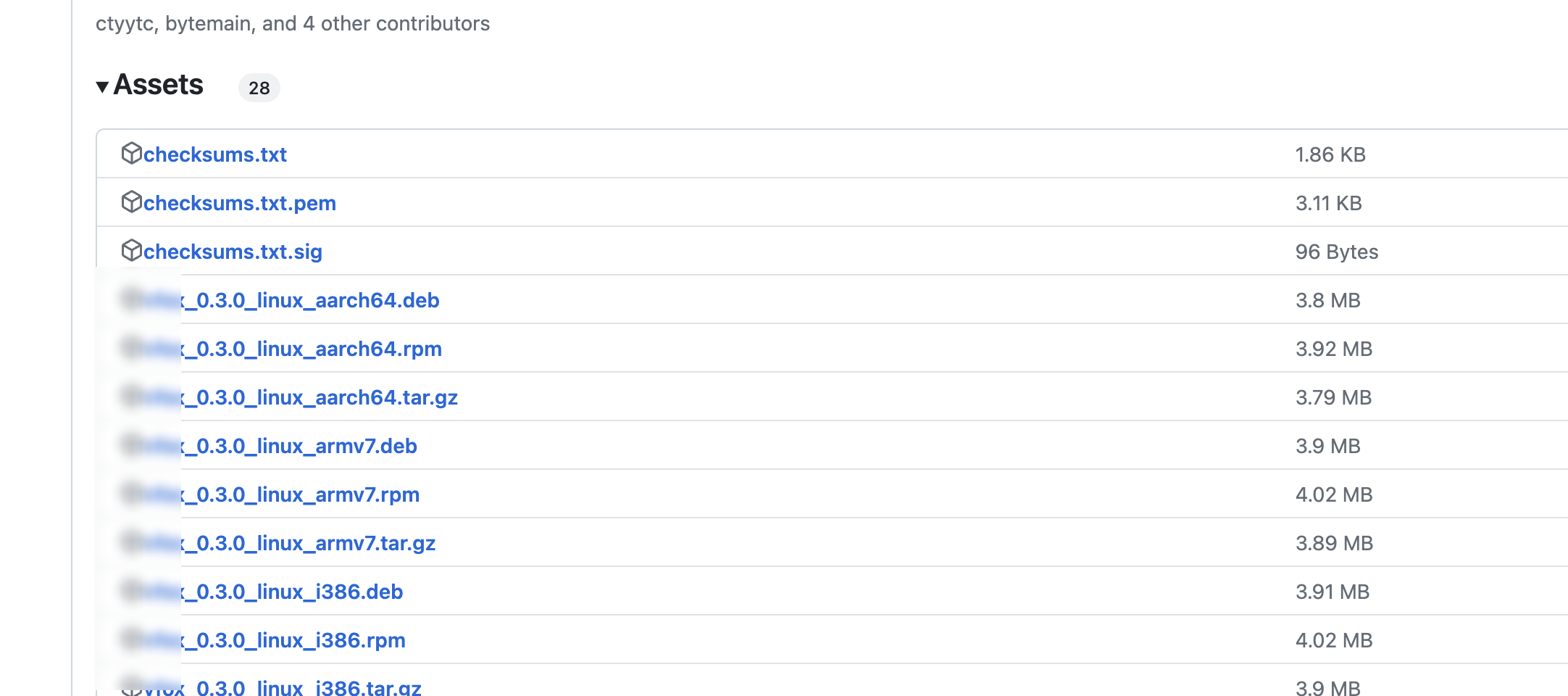Select the linux_armv7.rpm asset link
1568x696 pixels.
click(281, 494)
